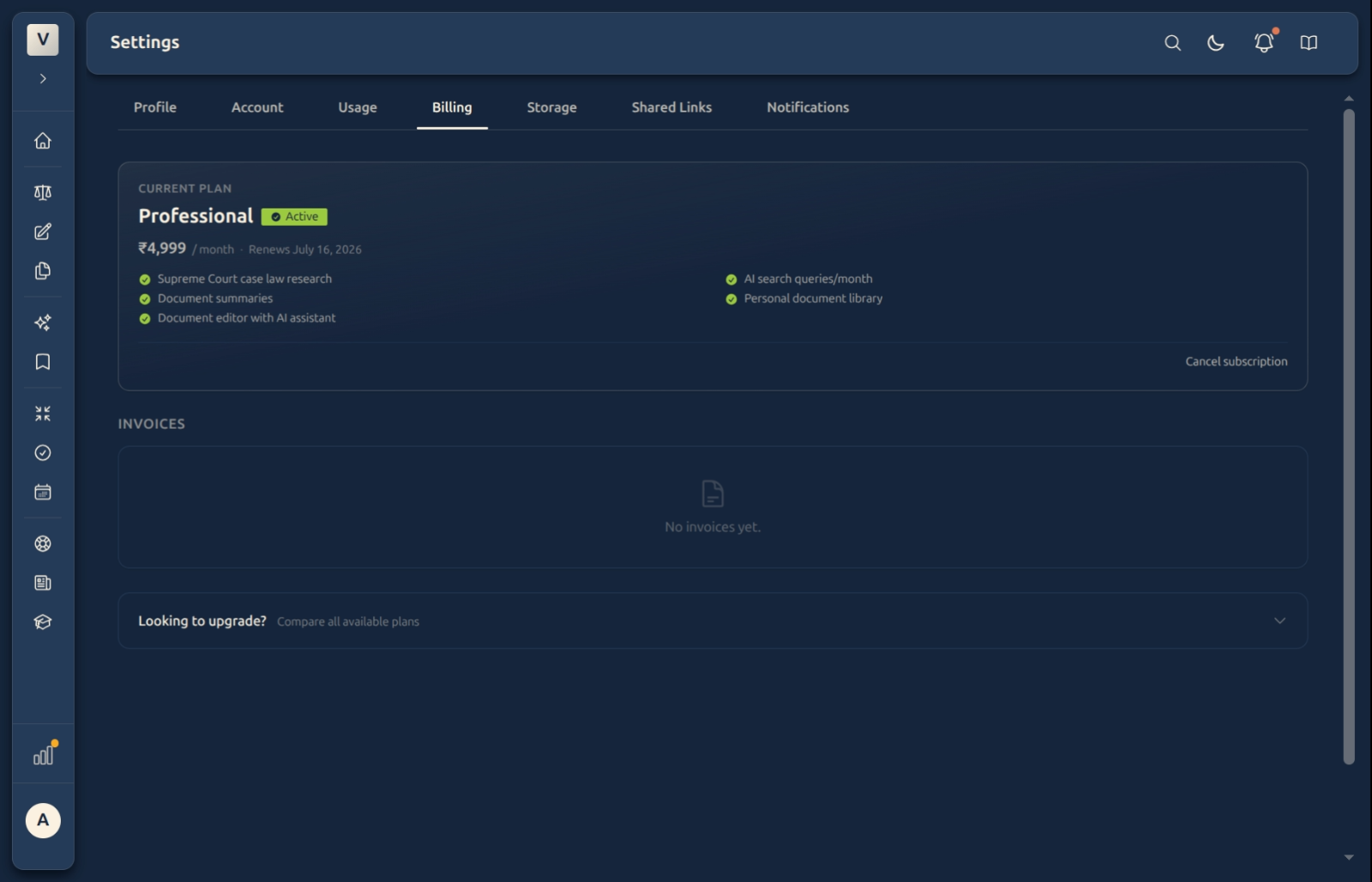This screenshot has width=1372, height=882.
Task: Open the scales of justice icon
Action: (x=43, y=192)
